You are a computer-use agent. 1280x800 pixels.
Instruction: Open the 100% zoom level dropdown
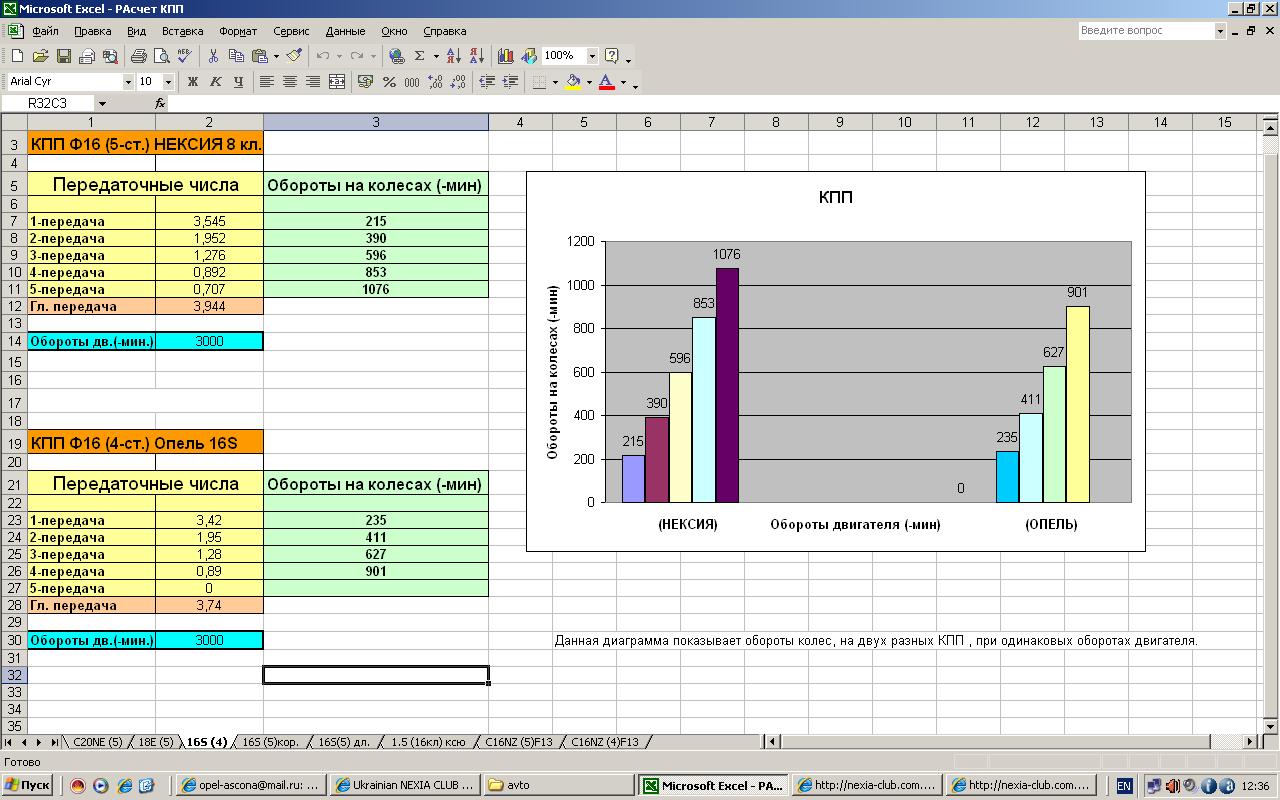click(x=592, y=56)
